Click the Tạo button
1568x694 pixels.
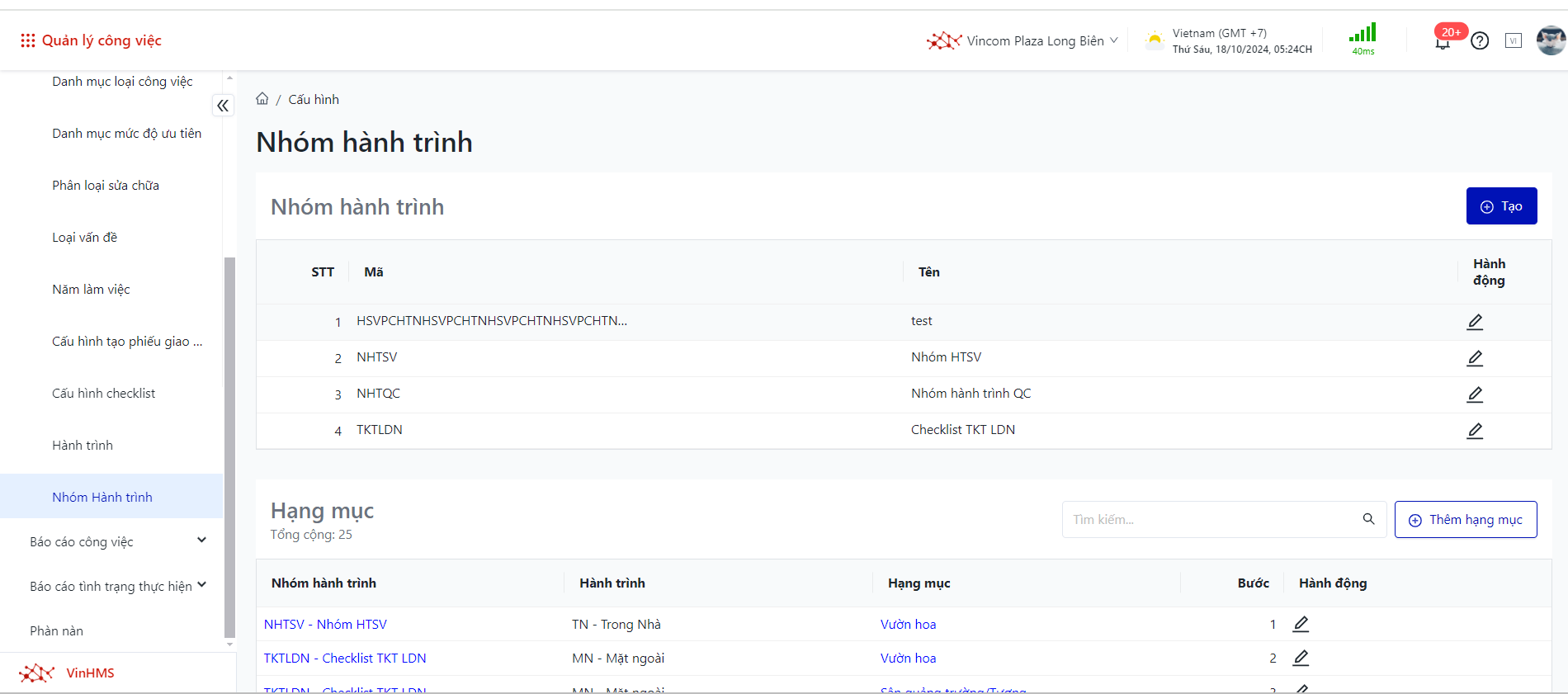coord(1500,206)
